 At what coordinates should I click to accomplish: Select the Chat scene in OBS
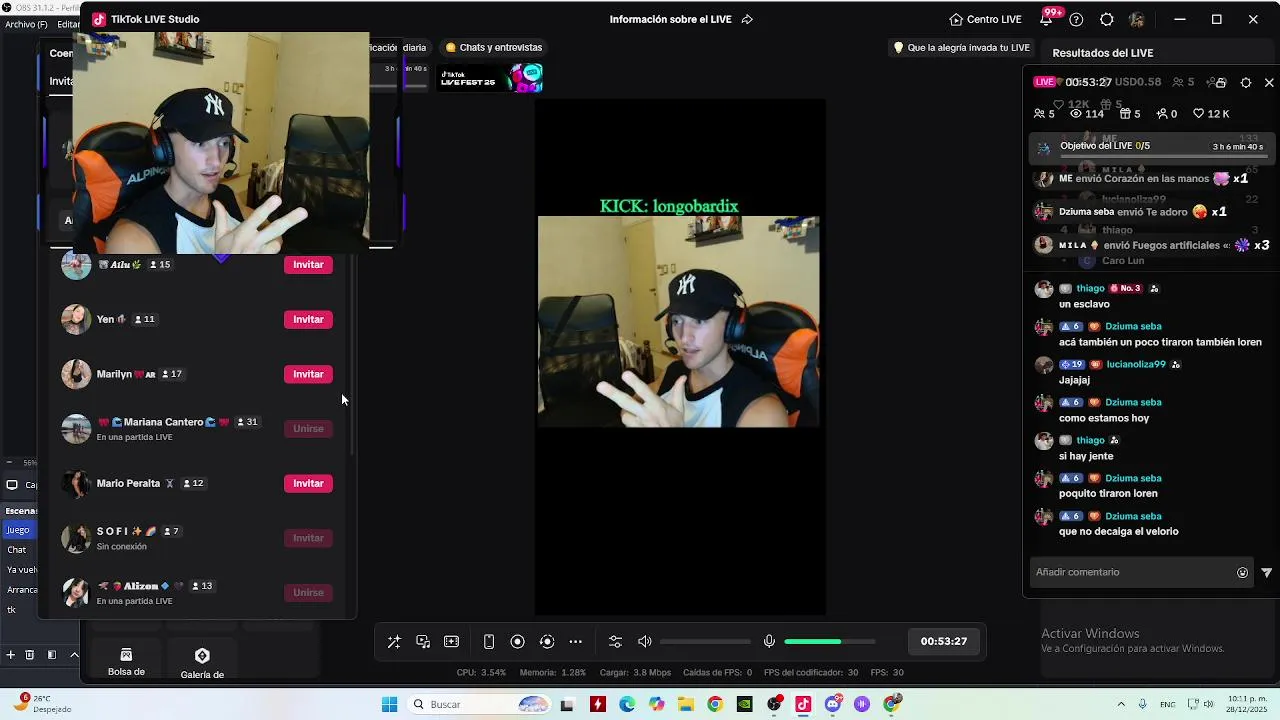(17, 550)
